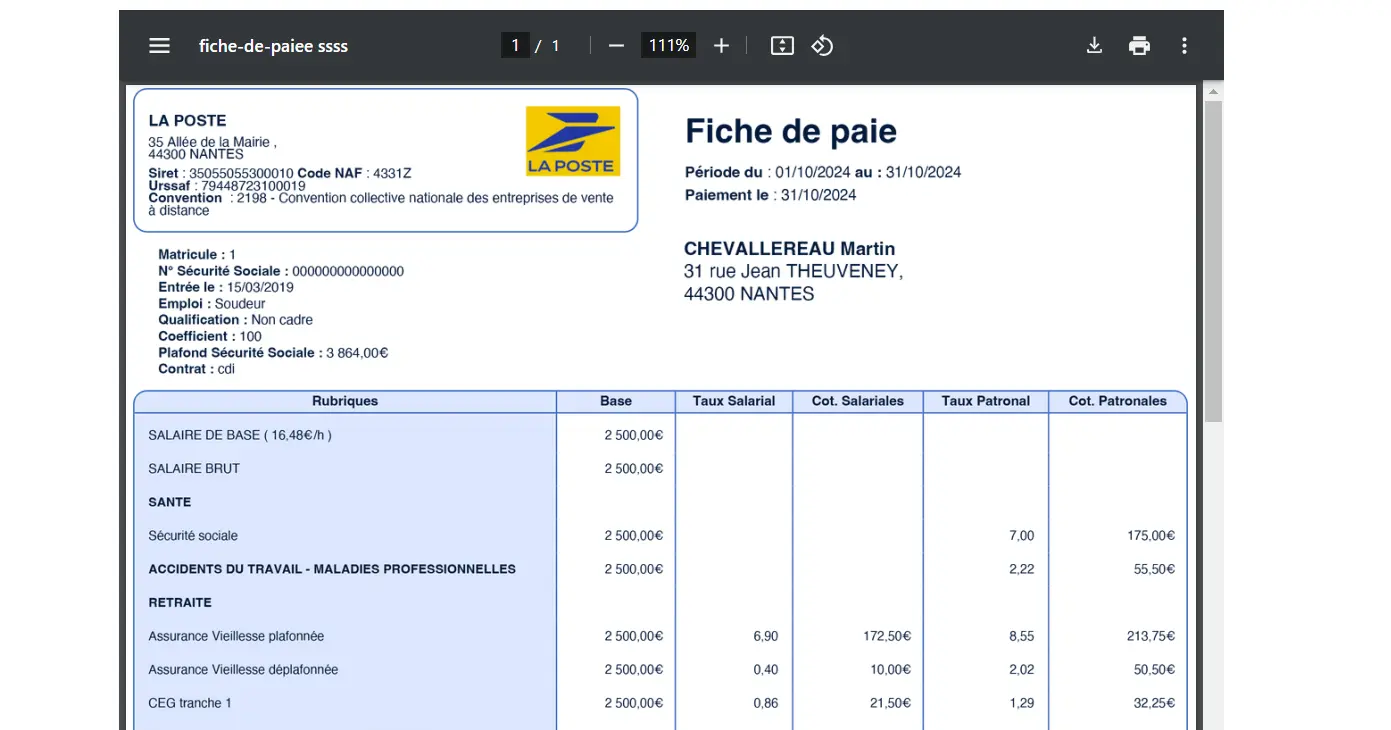Screen dimensions: 1391x730
Task: Click the Fiche de paie heading
Action: coord(790,131)
